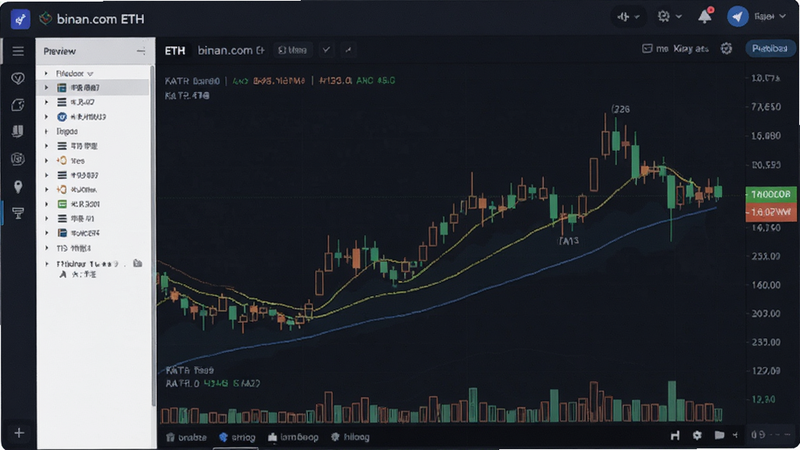Image resolution: width=800 pixels, height=450 pixels.
Task: Select the second orange-icon row in tree
Action: [x=94, y=189]
